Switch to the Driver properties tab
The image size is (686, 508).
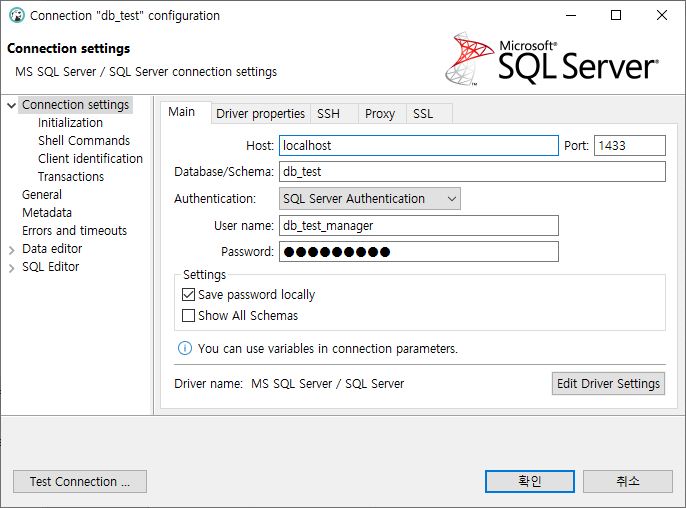(260, 114)
